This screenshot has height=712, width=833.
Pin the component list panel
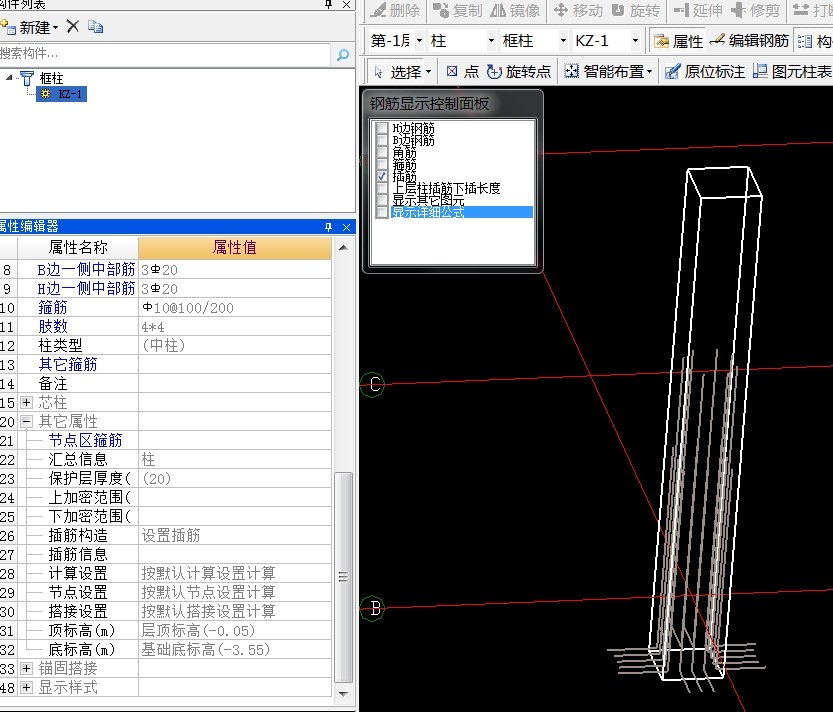328,4
